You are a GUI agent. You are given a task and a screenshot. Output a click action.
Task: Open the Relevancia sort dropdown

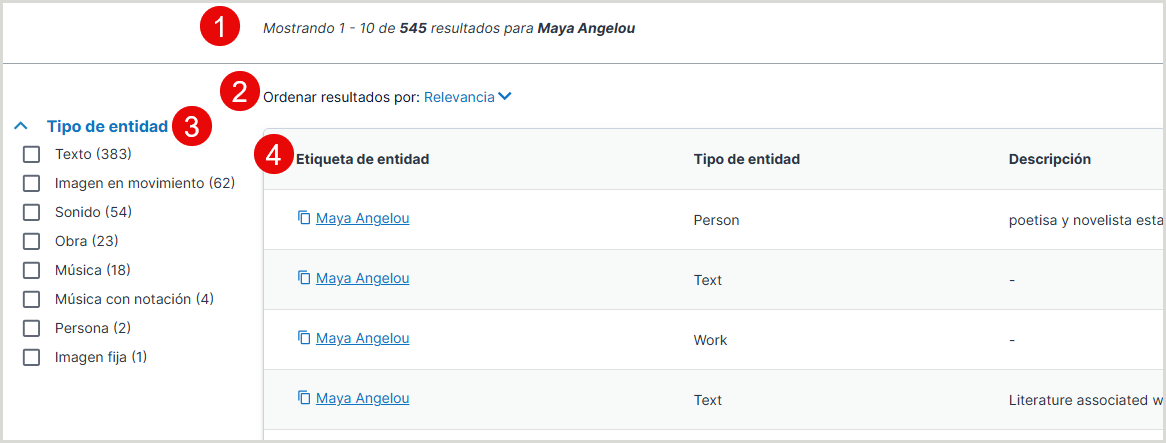[x=468, y=97]
